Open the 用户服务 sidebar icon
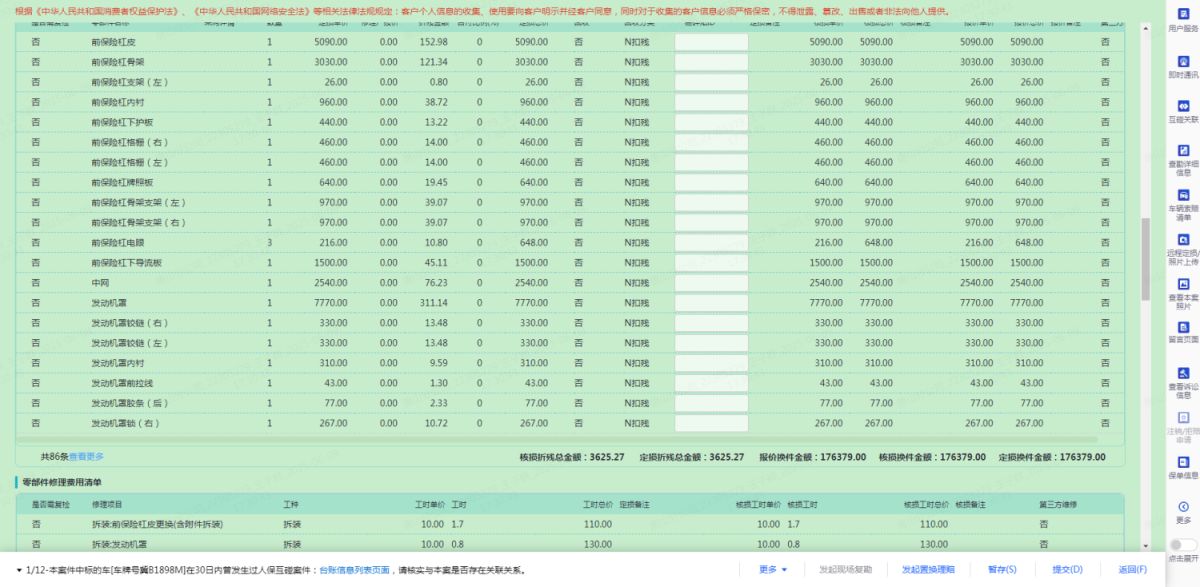 pos(1183,17)
